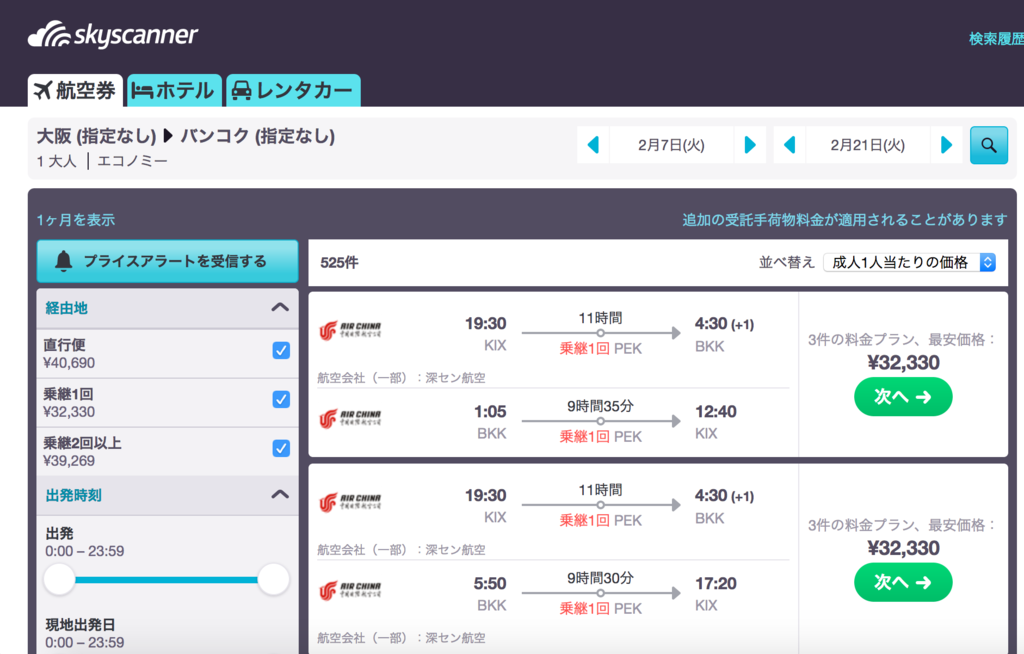Viewport: 1024px width, 654px height.
Task: Click the 大阪 ▶ バンコク route heading
Action: (185, 136)
